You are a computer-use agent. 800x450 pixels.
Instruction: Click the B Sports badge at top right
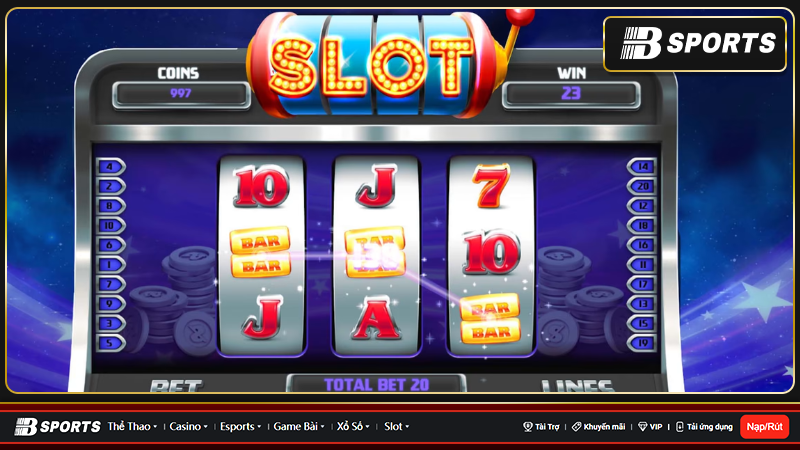(x=695, y=43)
